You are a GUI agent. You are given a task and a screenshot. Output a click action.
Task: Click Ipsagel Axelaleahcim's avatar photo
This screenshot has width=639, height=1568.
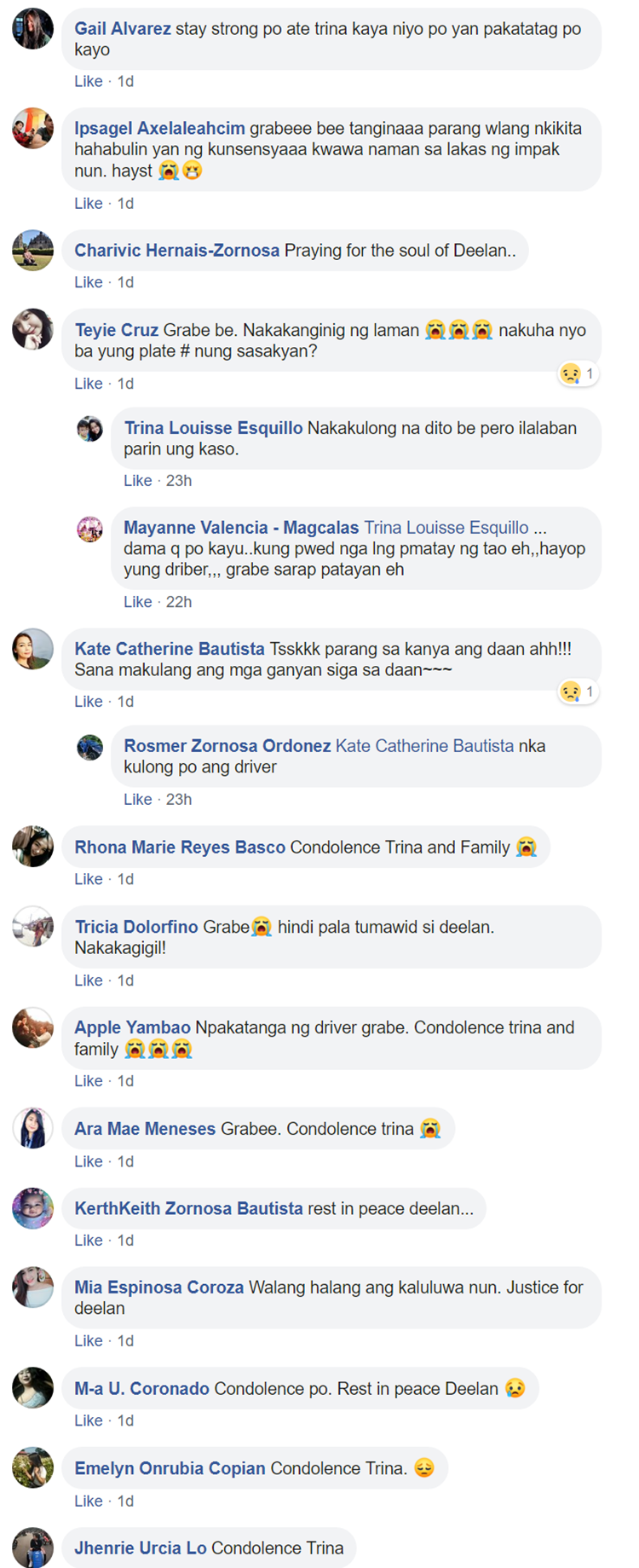coord(32,129)
